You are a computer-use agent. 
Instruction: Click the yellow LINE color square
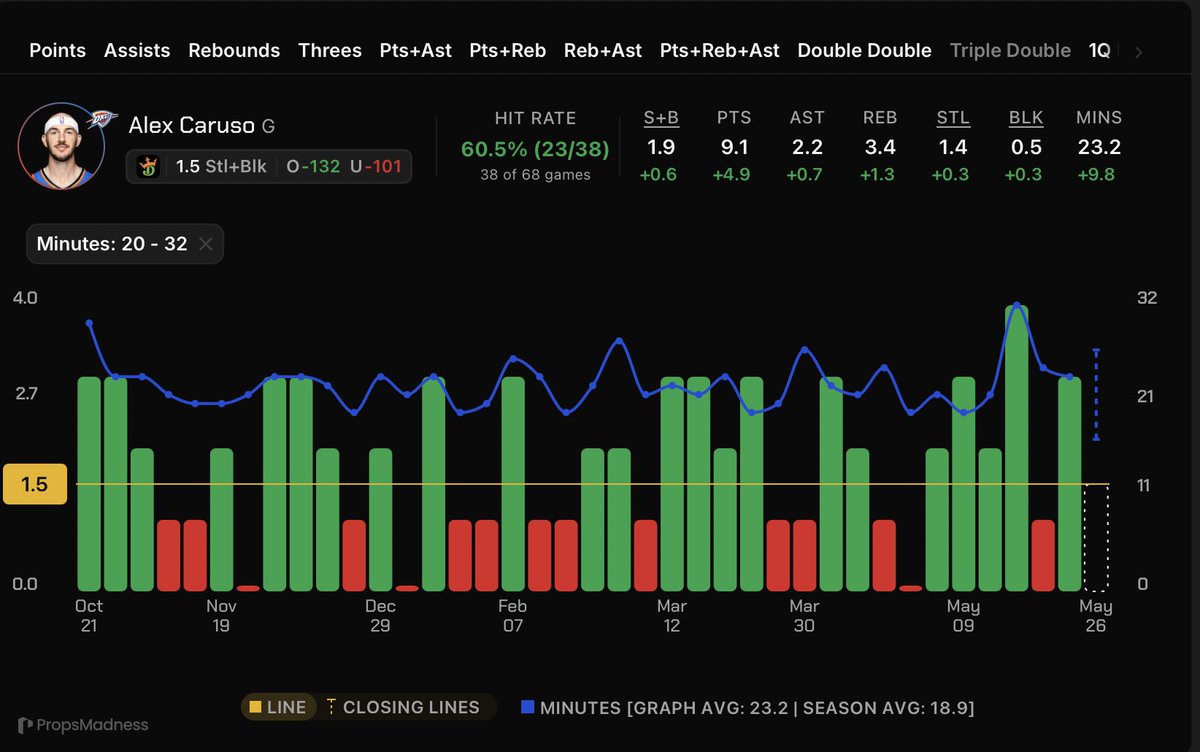coord(255,707)
